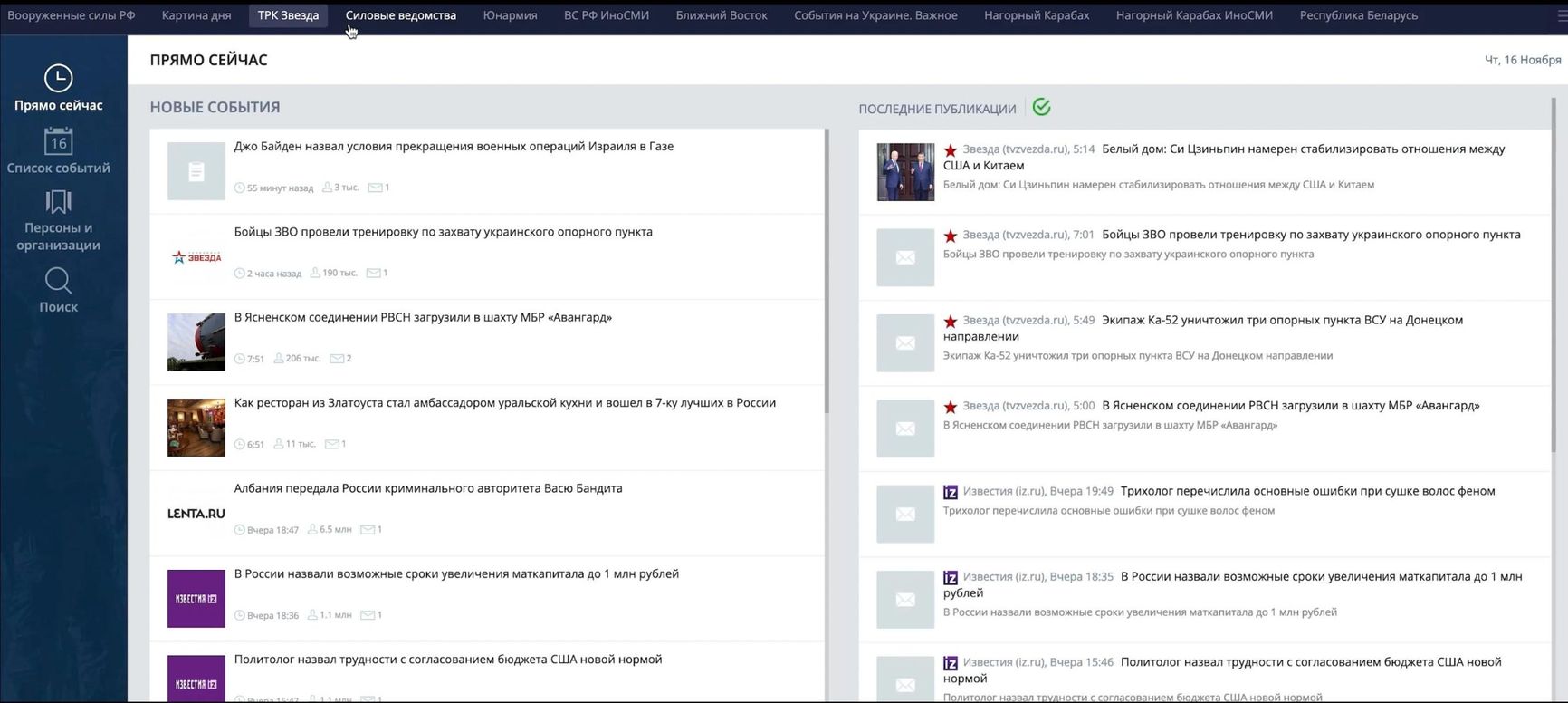Click the Известия logo beside the маткапитал event
This screenshot has width=1568, height=703.
click(196, 599)
